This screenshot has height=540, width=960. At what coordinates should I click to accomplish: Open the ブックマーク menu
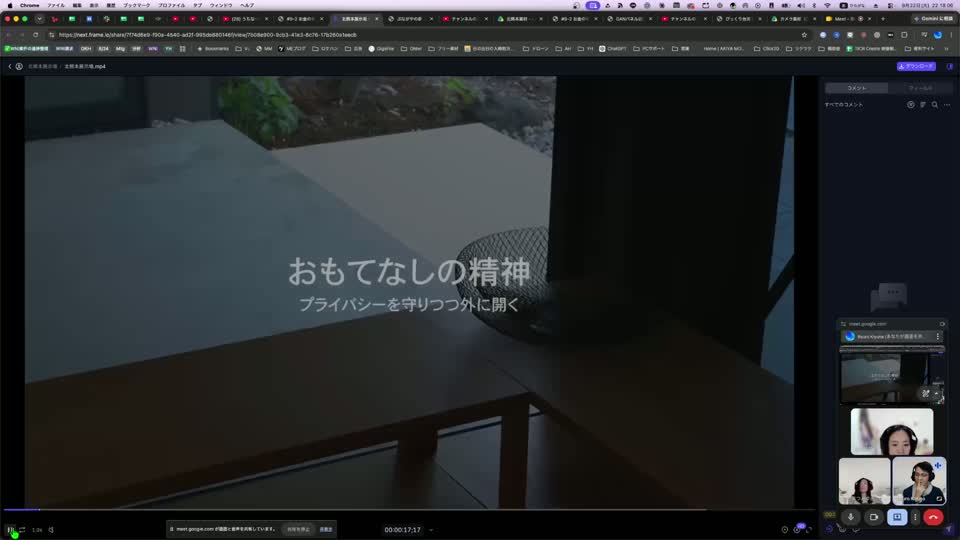click(x=136, y=5)
